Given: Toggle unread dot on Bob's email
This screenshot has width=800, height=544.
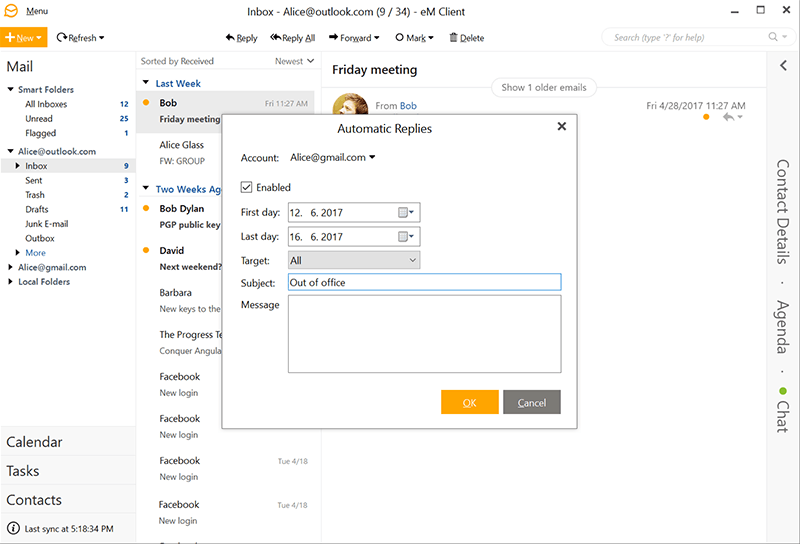Looking at the screenshot, I should click(x=146, y=103).
